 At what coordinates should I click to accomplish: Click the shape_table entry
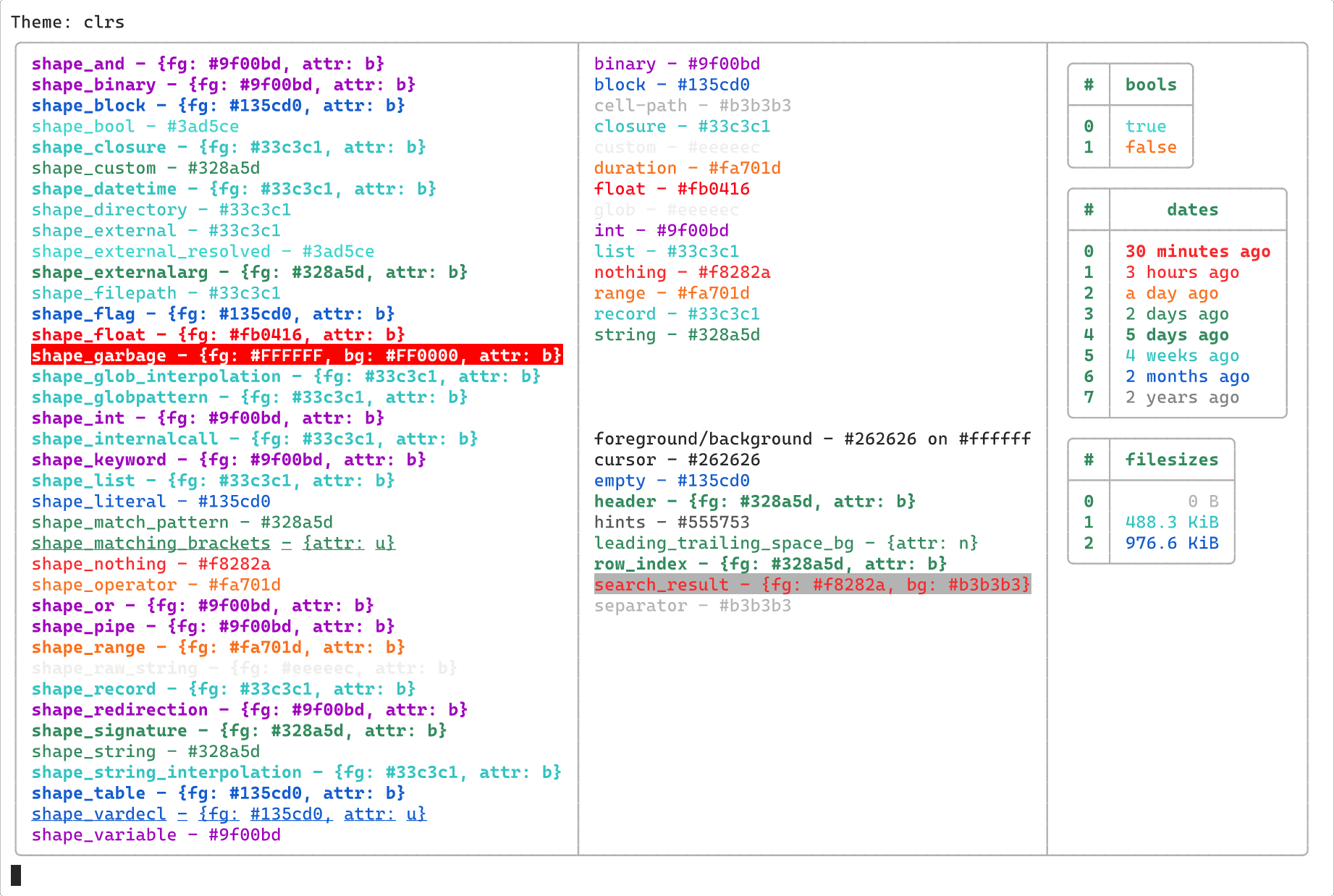[219, 794]
